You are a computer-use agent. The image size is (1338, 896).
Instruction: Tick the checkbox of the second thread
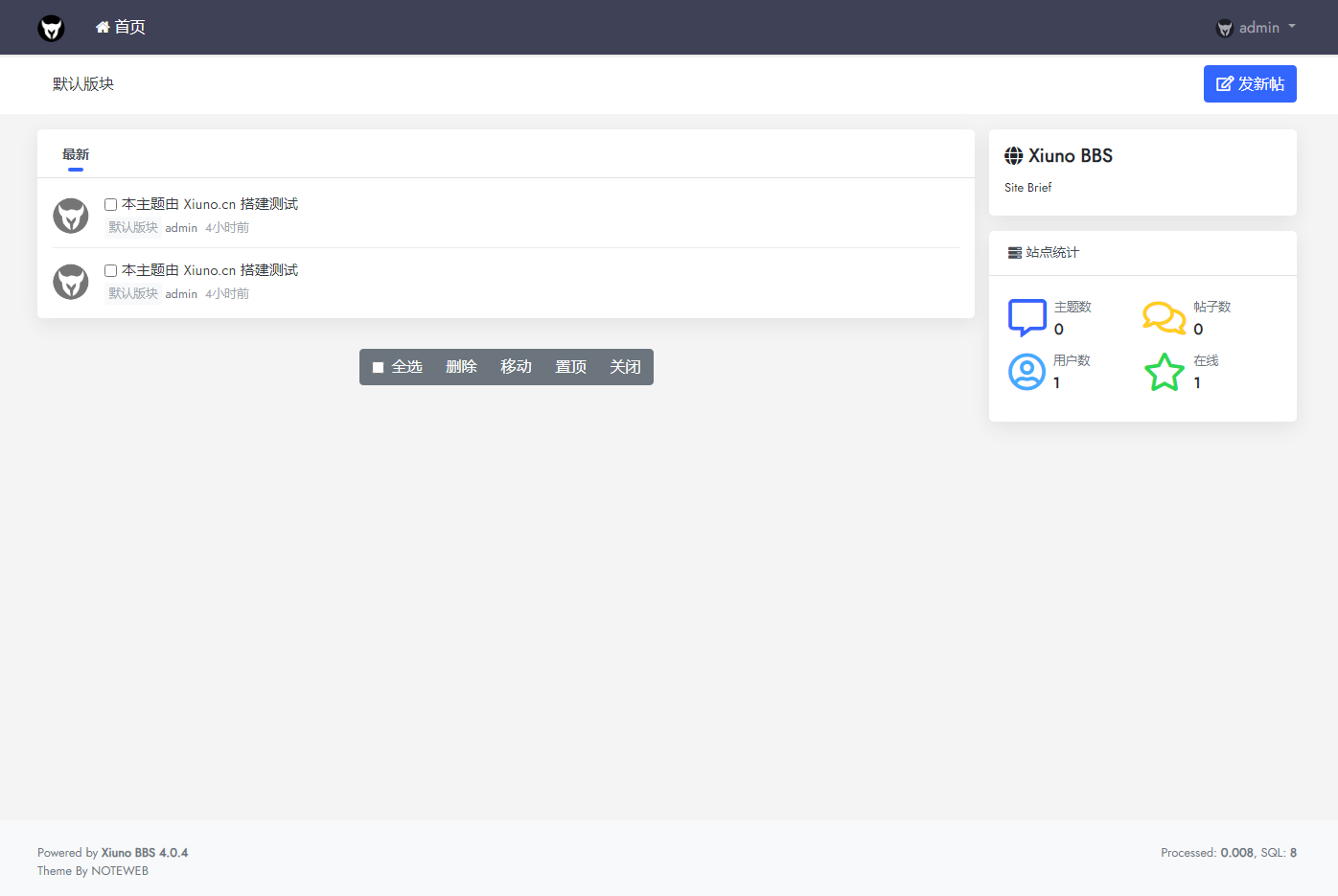point(110,270)
